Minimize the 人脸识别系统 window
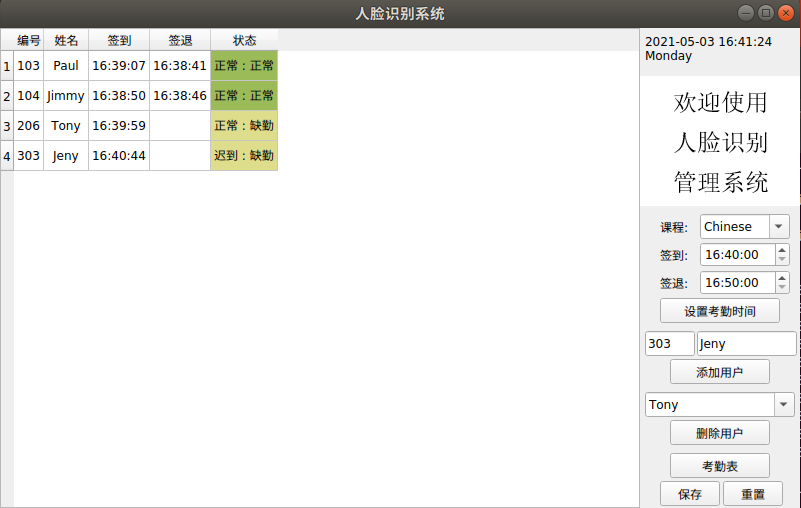801x508 pixels. pyautogui.click(x=746, y=13)
